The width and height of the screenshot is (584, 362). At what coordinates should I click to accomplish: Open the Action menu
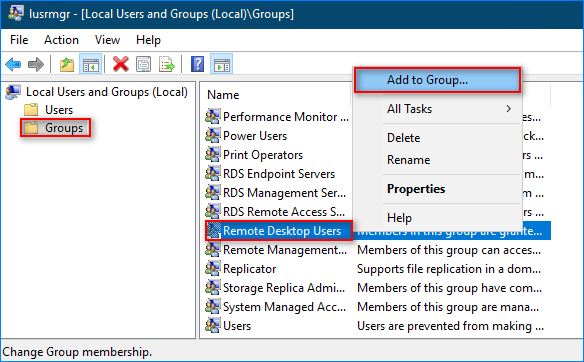pos(61,40)
